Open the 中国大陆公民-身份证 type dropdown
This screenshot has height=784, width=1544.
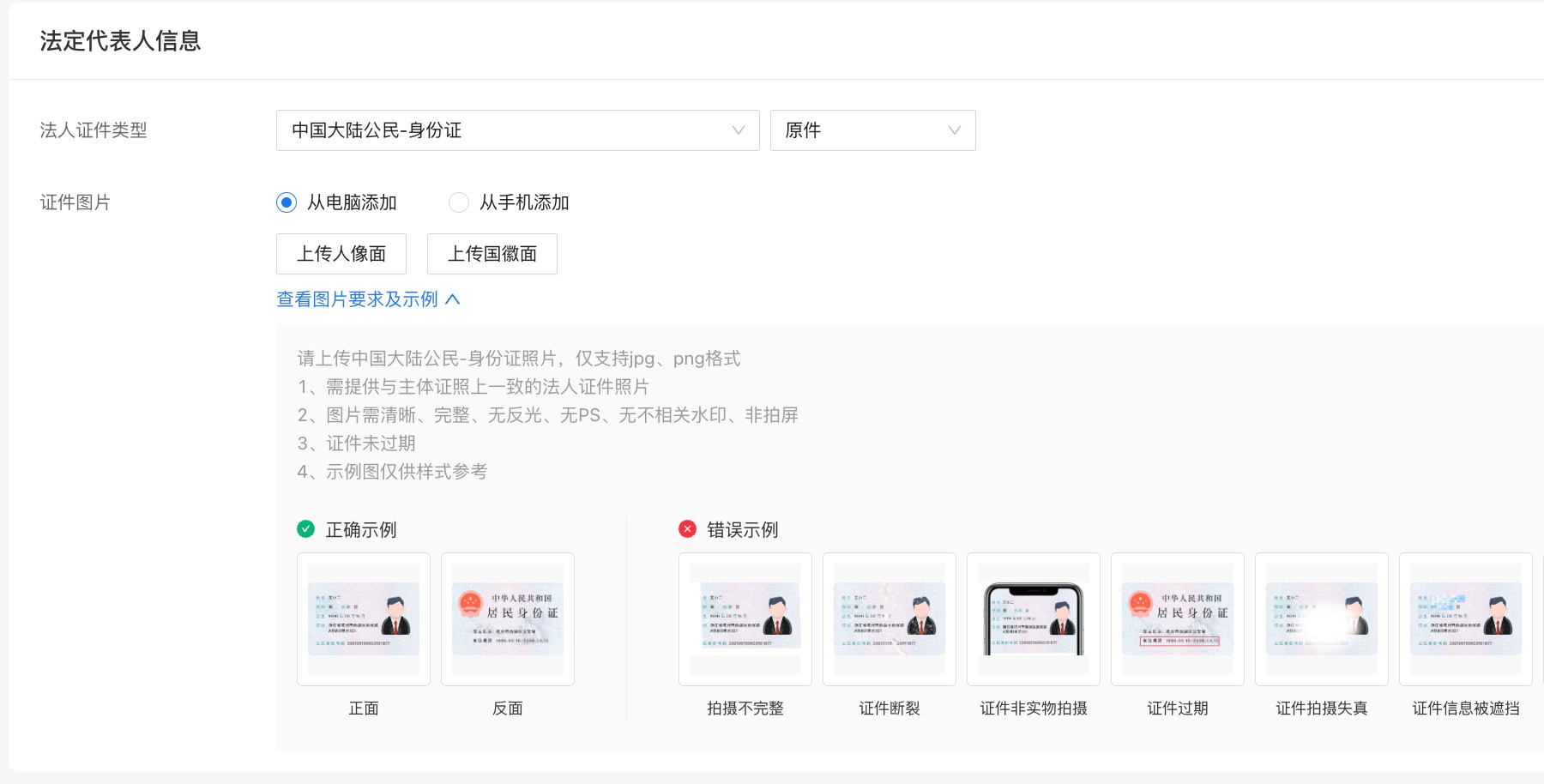517,130
